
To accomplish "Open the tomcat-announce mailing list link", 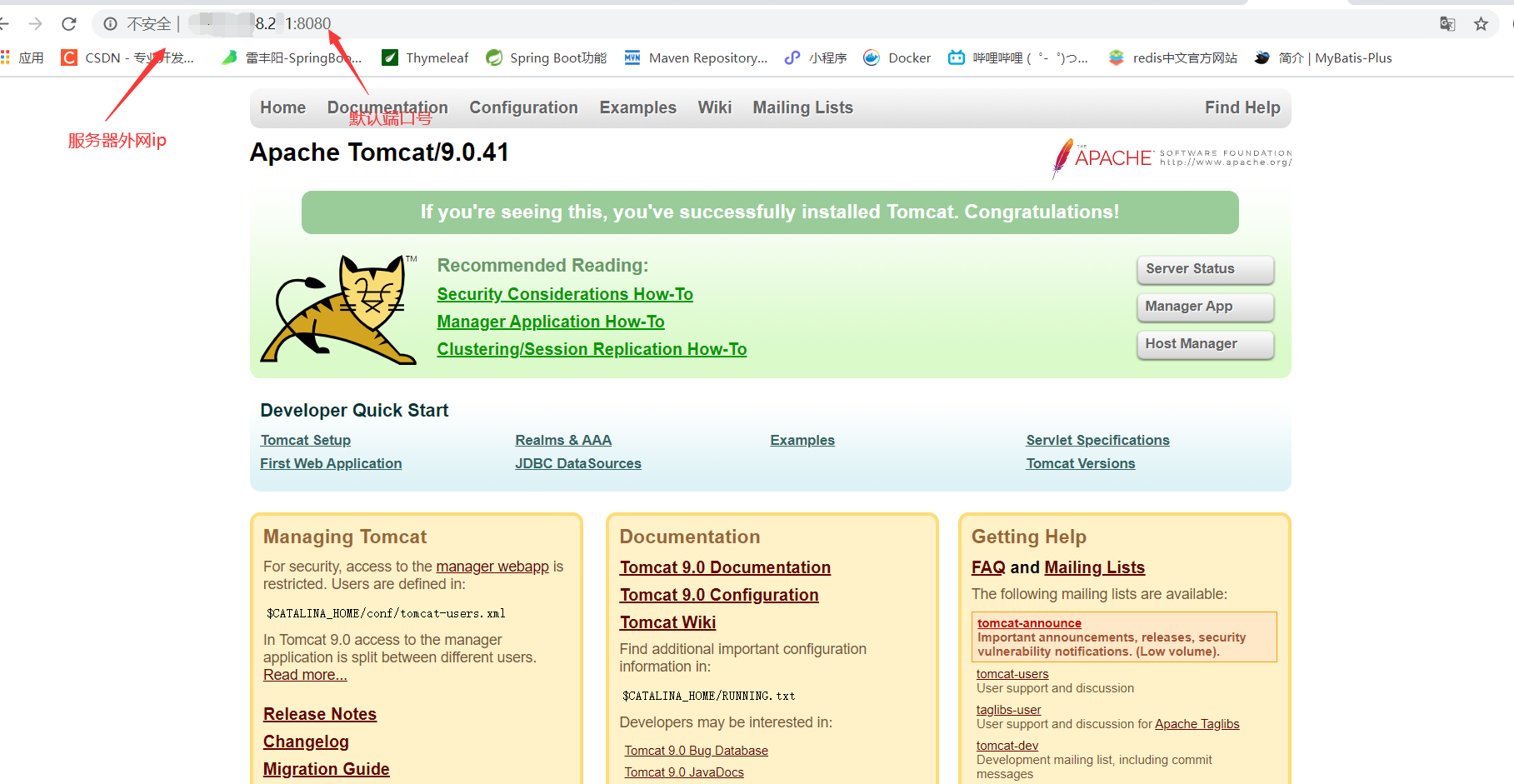I will (1029, 623).
